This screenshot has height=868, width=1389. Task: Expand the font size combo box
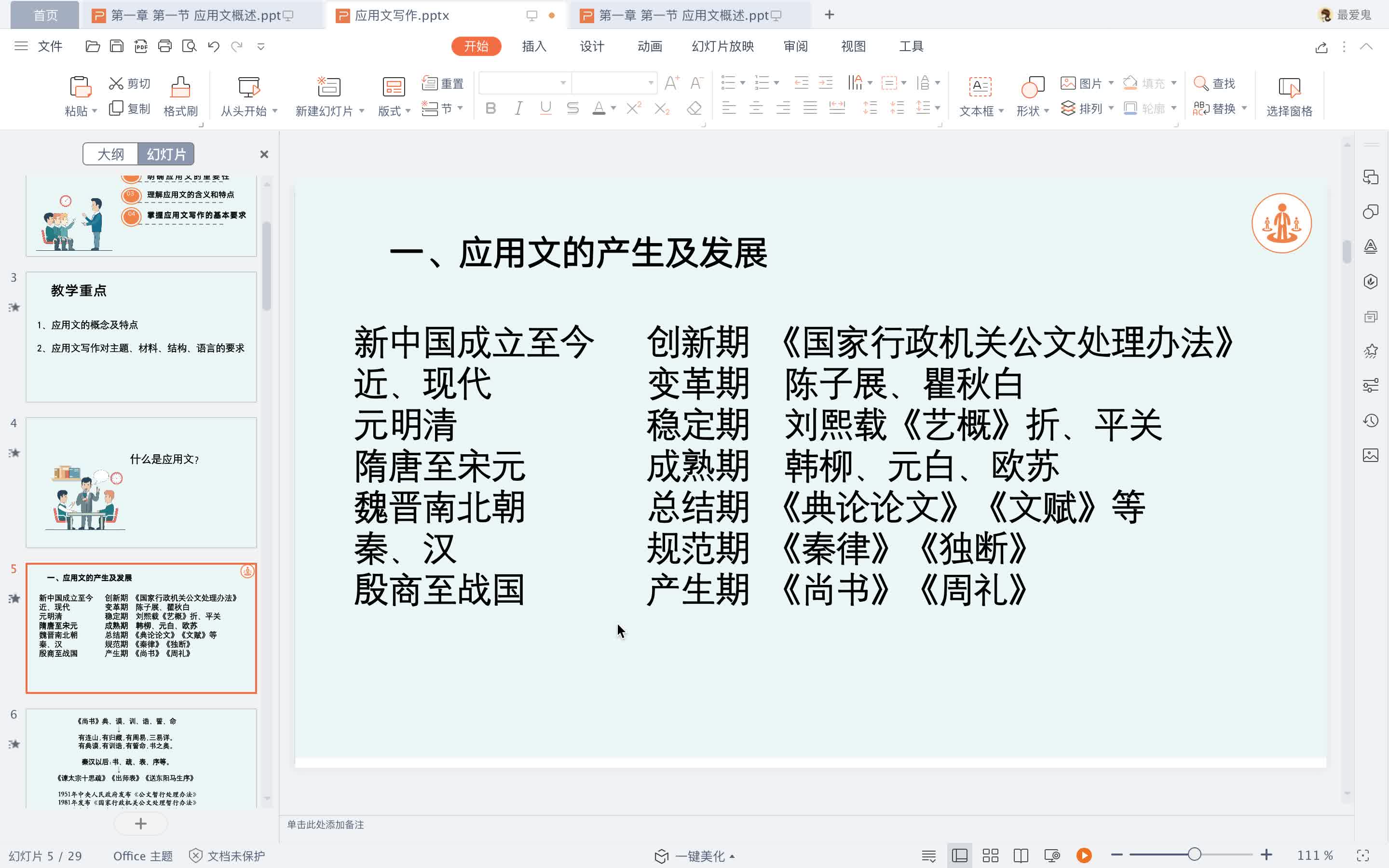click(651, 83)
